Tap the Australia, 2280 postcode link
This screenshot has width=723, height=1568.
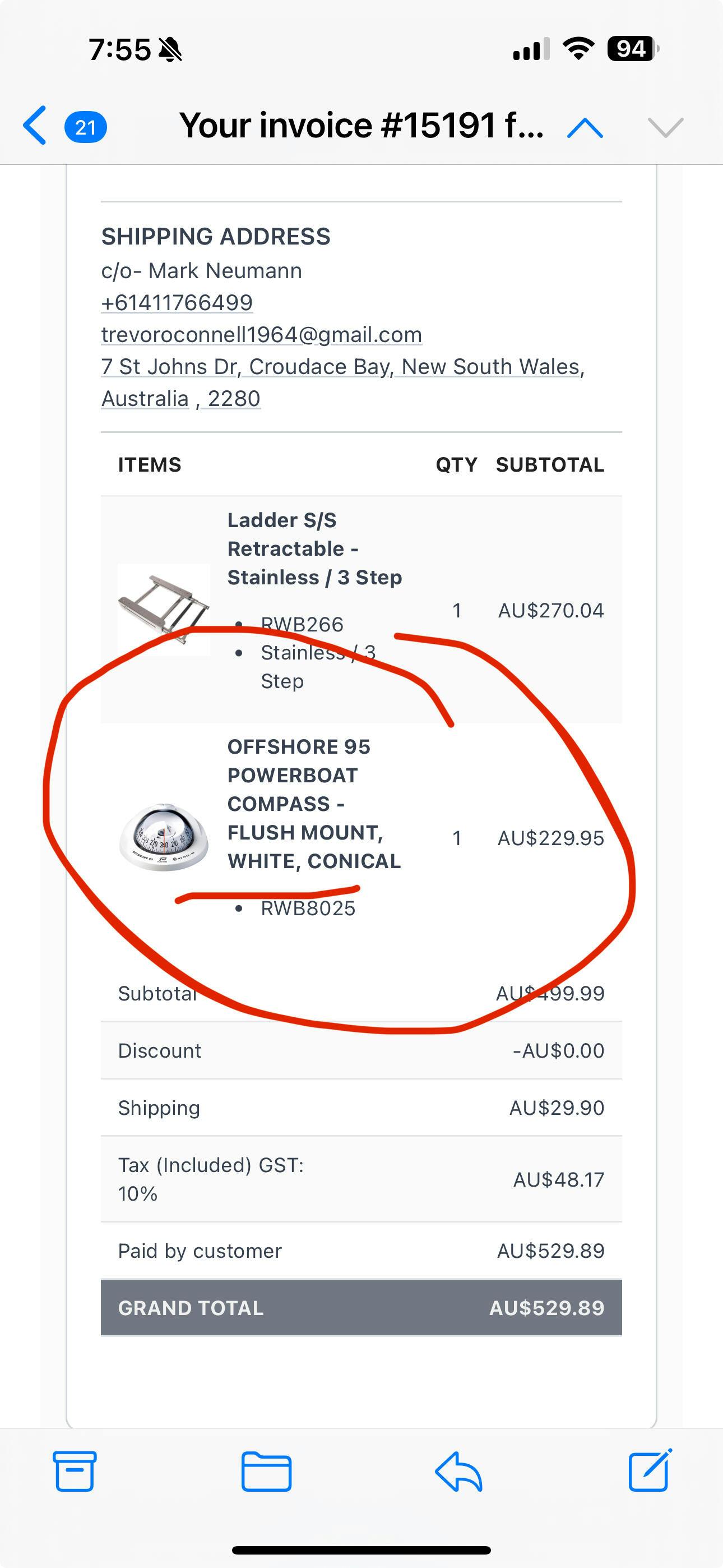pyautogui.click(x=180, y=399)
